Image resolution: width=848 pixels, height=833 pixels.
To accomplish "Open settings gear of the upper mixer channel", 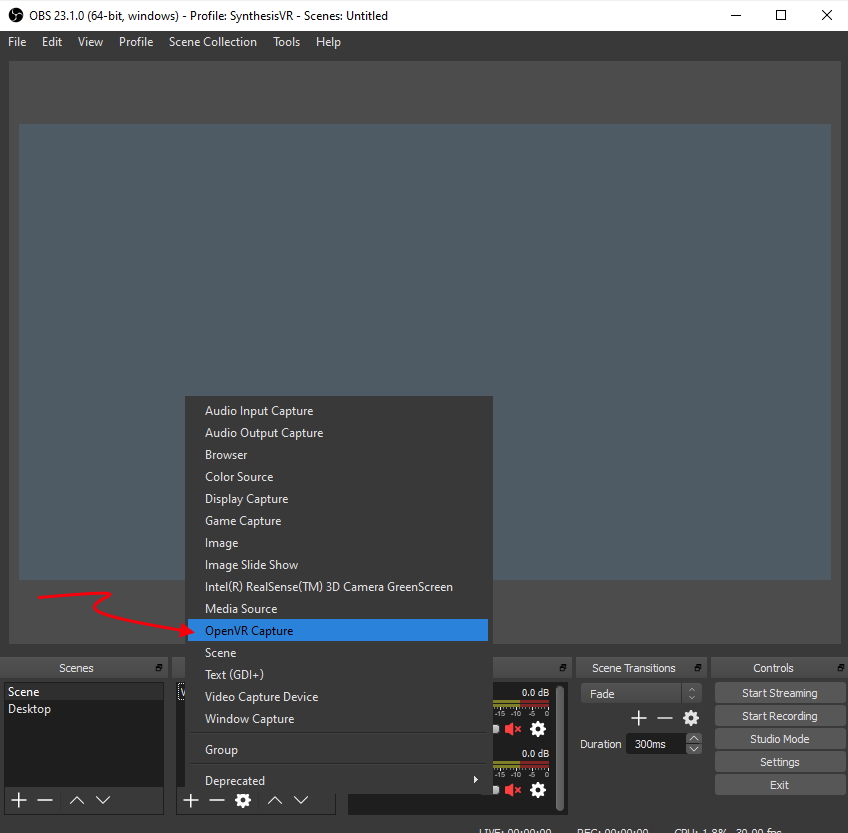I will point(538,729).
